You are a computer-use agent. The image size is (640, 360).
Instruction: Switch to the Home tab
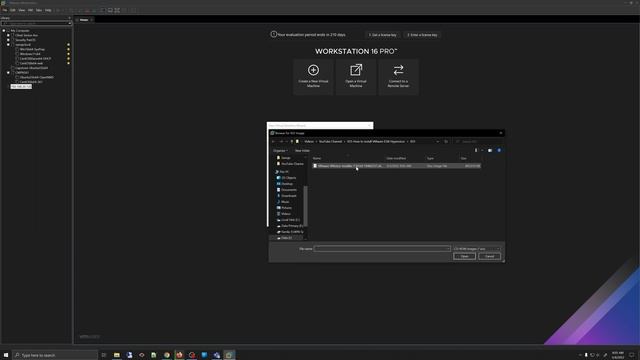point(84,20)
